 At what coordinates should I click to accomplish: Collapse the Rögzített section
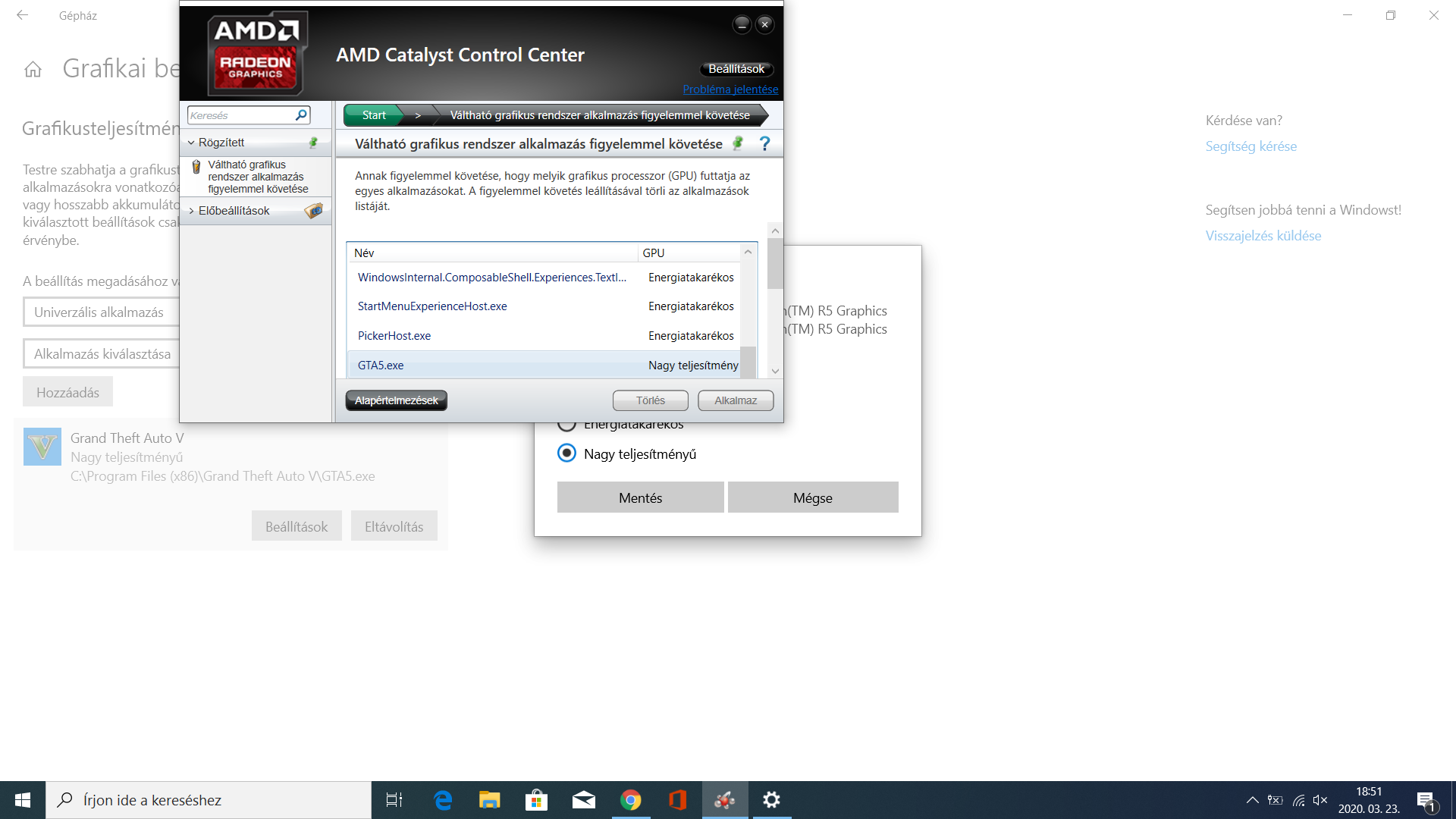tap(191, 143)
